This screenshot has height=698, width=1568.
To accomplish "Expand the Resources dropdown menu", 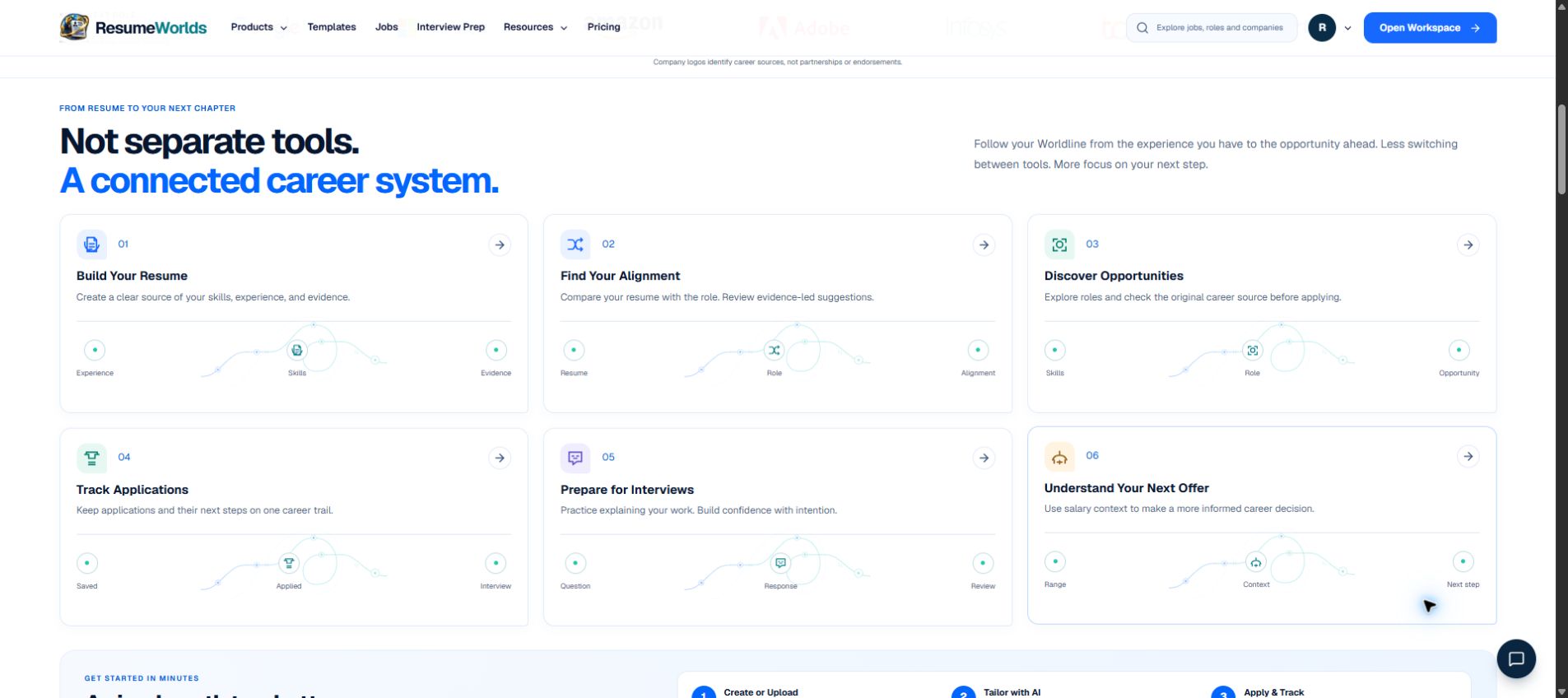I will pyautogui.click(x=536, y=27).
